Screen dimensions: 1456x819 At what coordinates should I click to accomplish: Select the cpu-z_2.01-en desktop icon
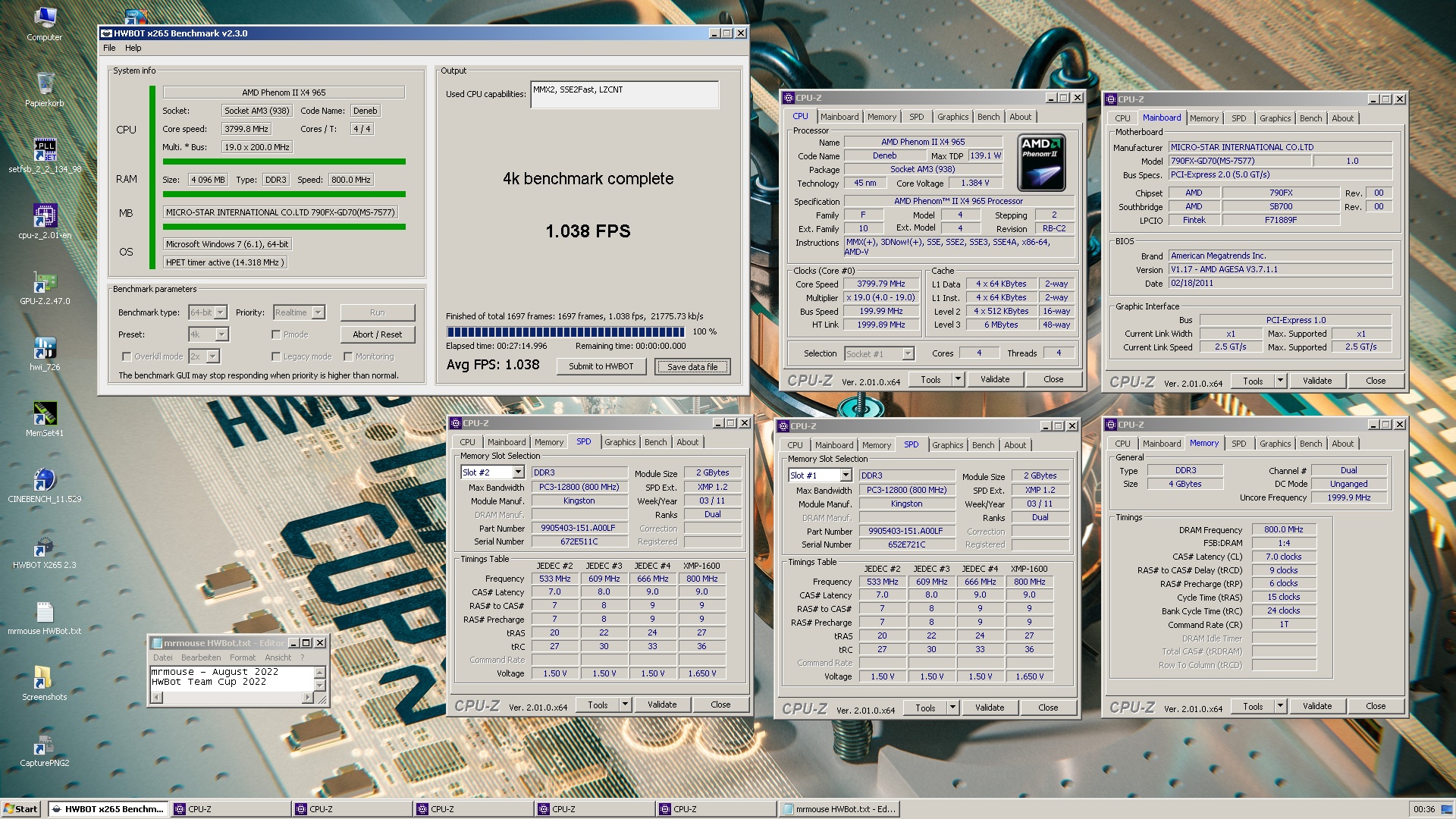pyautogui.click(x=44, y=221)
